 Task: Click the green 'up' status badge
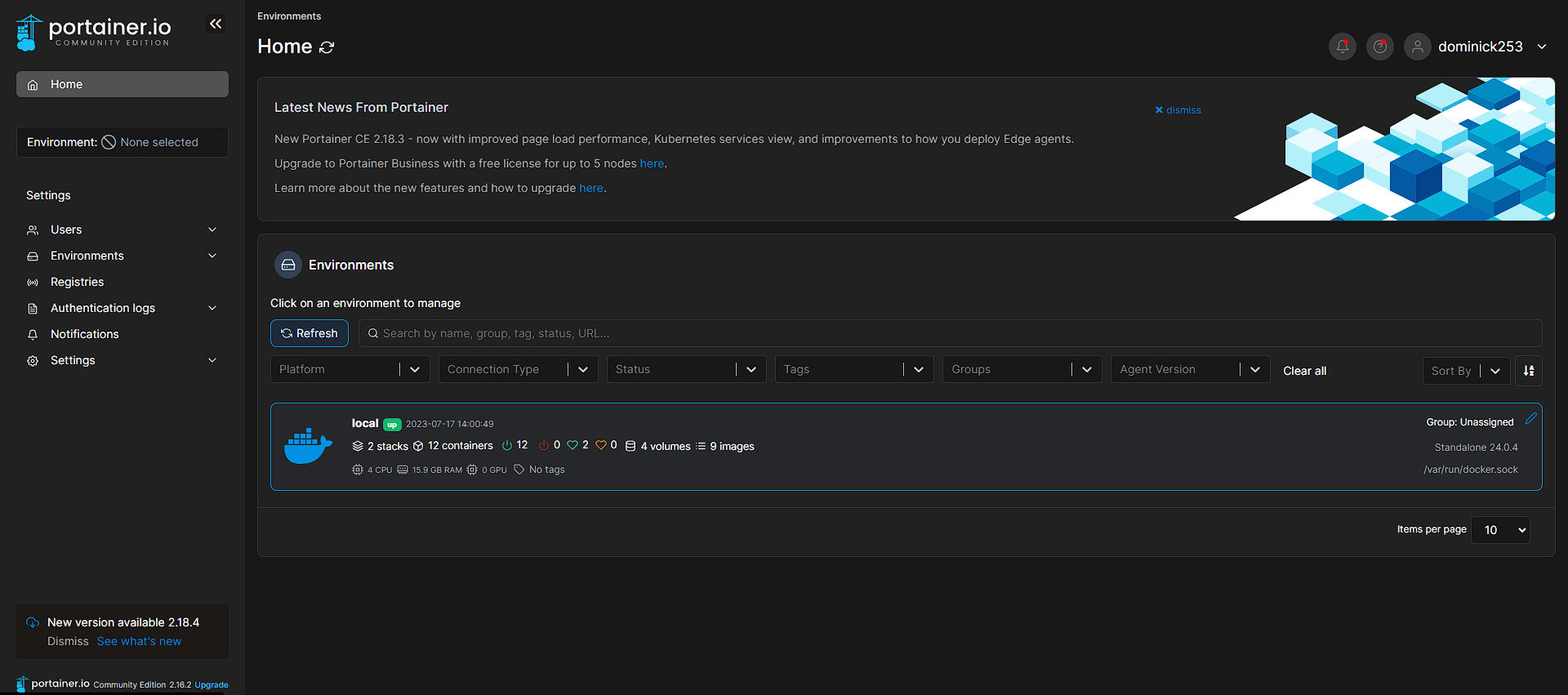click(392, 425)
